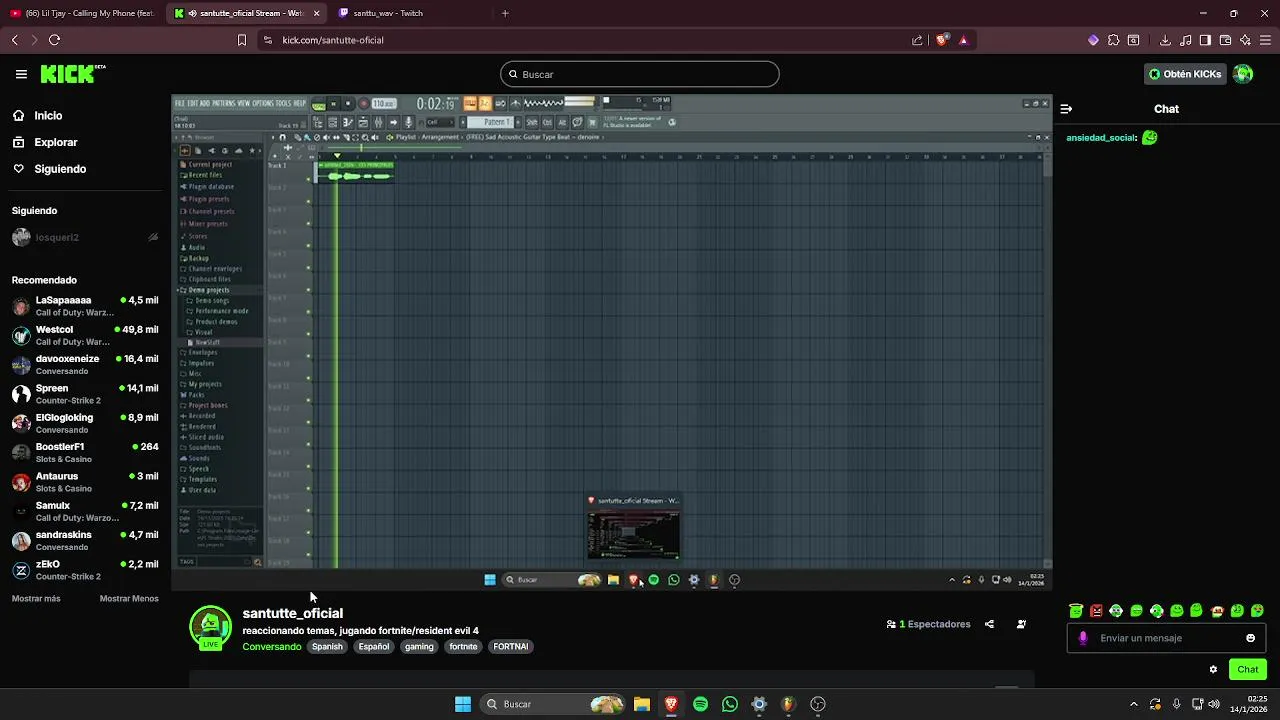Share the santutte_oficial stream
The image size is (1280, 720).
coord(989,624)
